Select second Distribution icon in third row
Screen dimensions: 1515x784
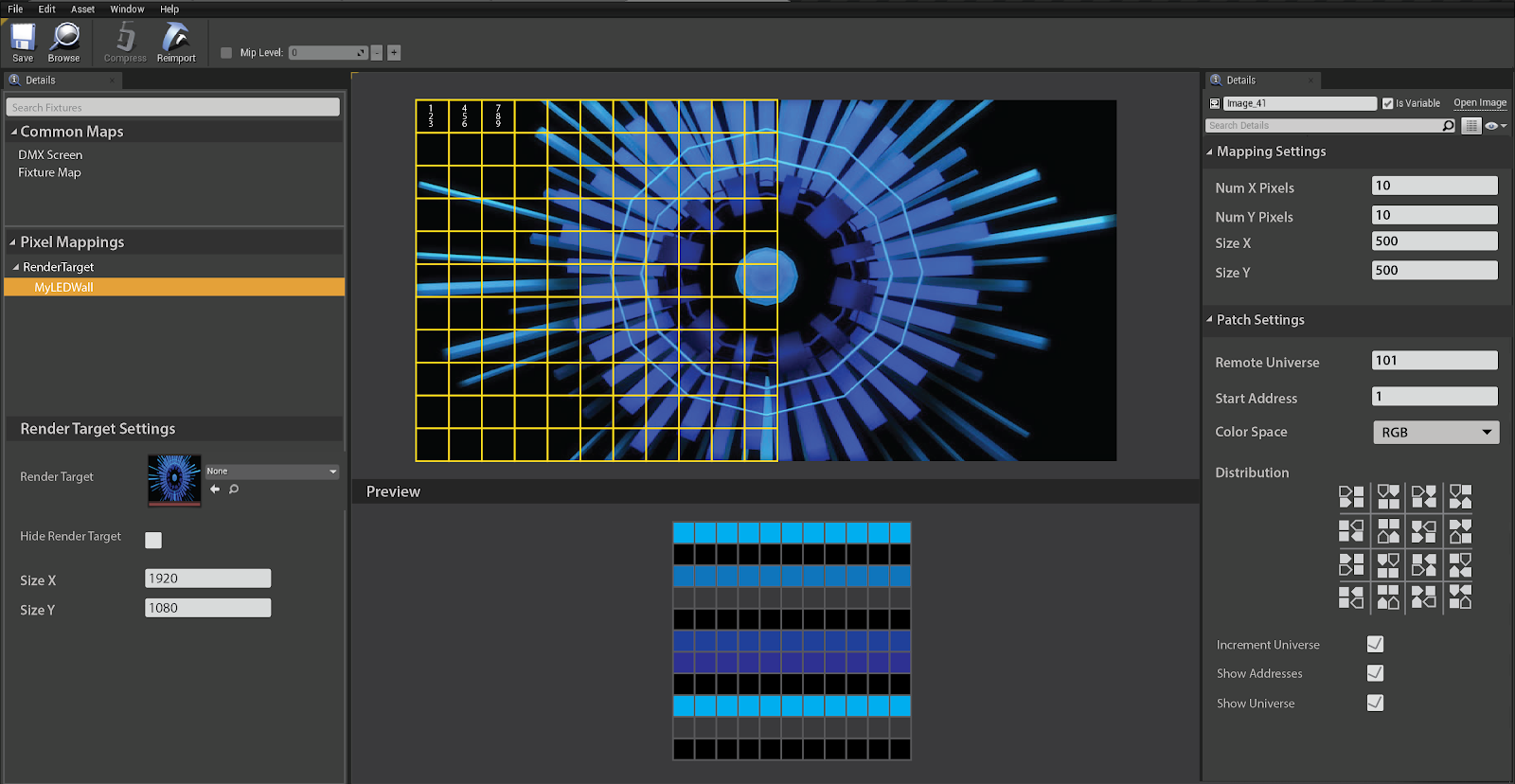1388,564
